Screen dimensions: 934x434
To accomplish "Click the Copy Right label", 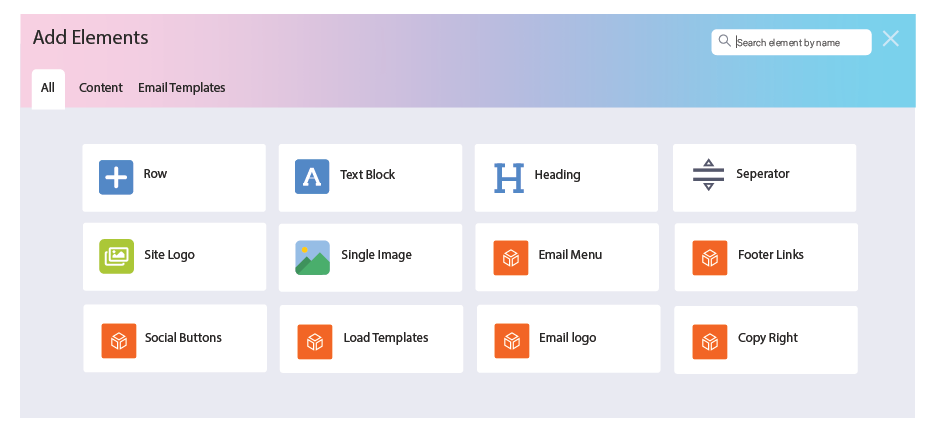I will pos(768,338).
